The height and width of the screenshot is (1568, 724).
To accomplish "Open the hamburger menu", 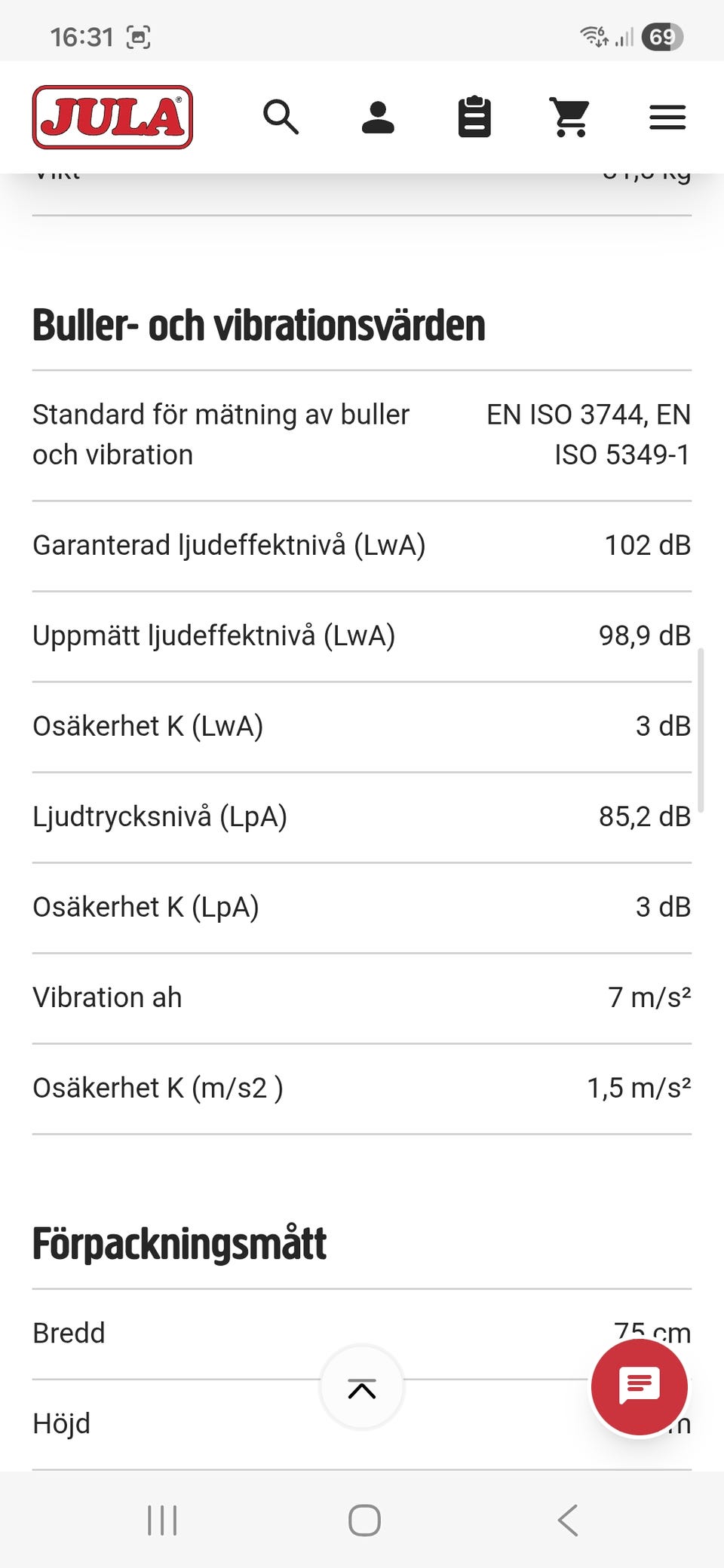I will [x=667, y=118].
